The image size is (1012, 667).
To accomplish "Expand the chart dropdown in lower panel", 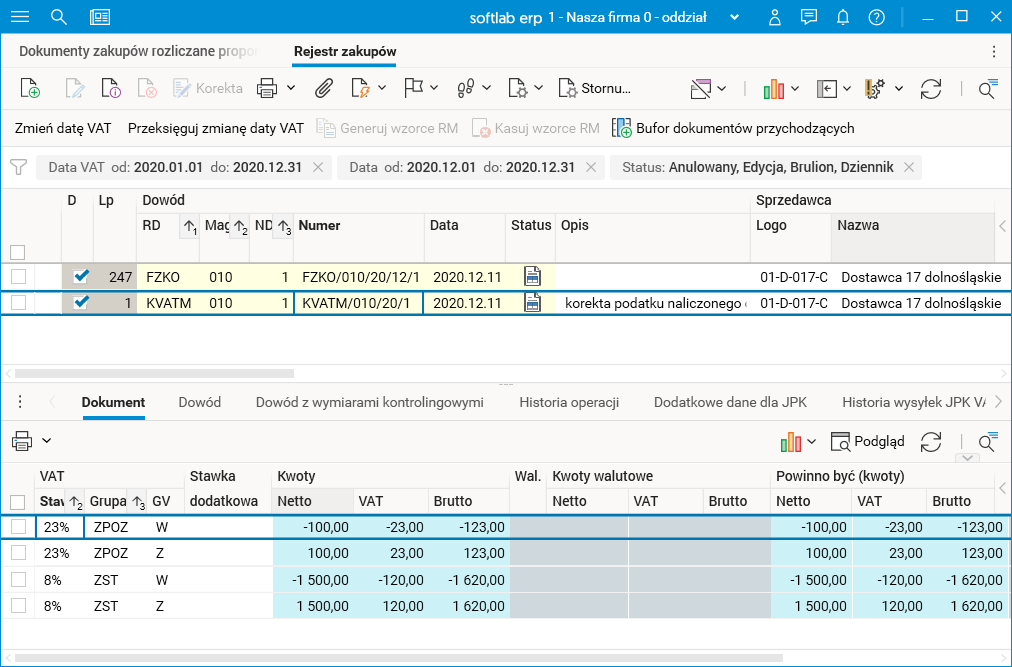I will point(811,441).
